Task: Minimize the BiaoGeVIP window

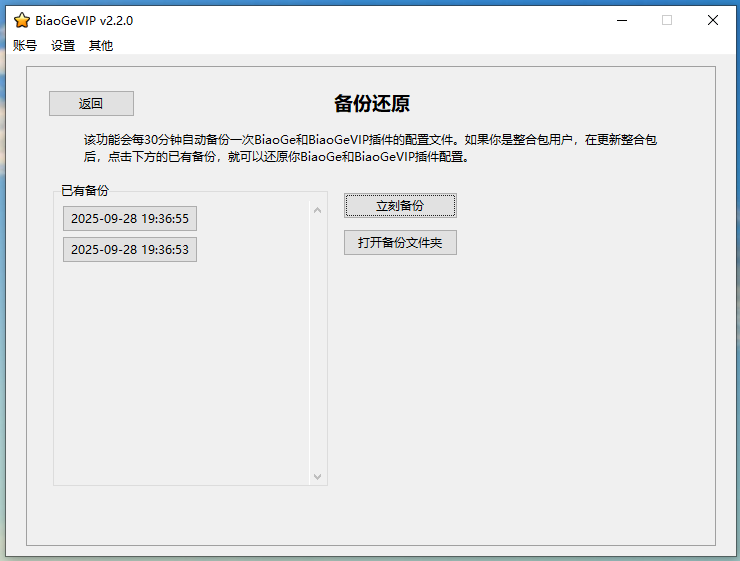Action: 621,20
